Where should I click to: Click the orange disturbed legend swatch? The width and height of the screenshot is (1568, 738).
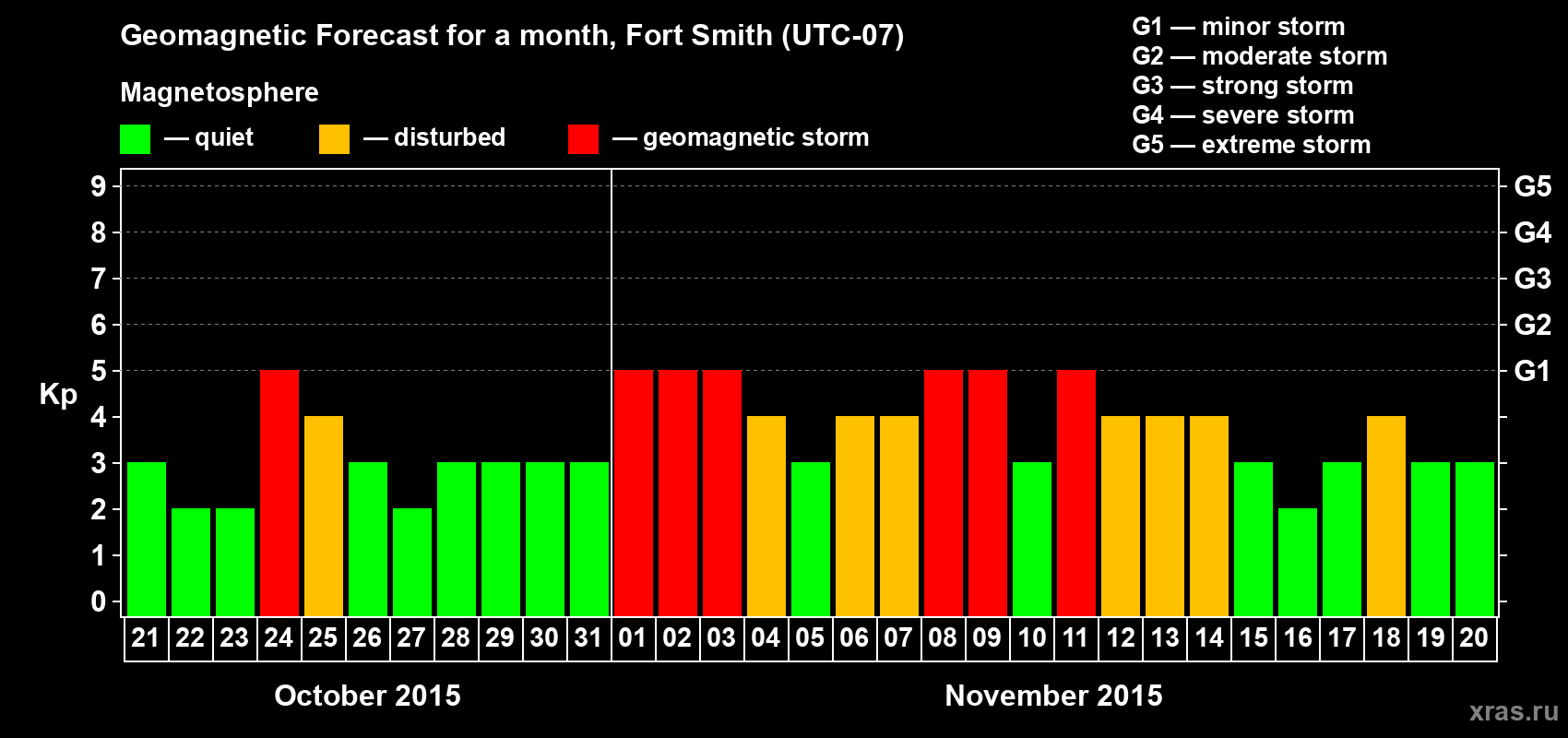pos(334,139)
